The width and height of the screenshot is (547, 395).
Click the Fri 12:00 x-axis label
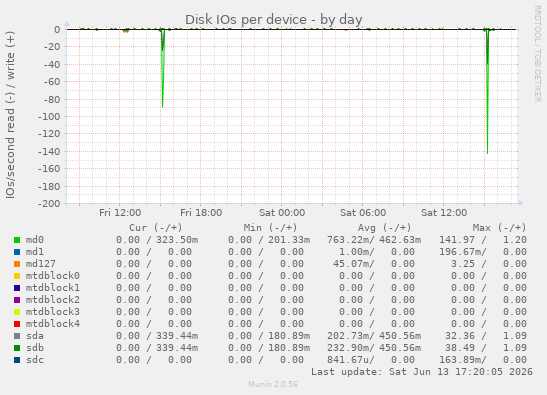(x=120, y=213)
